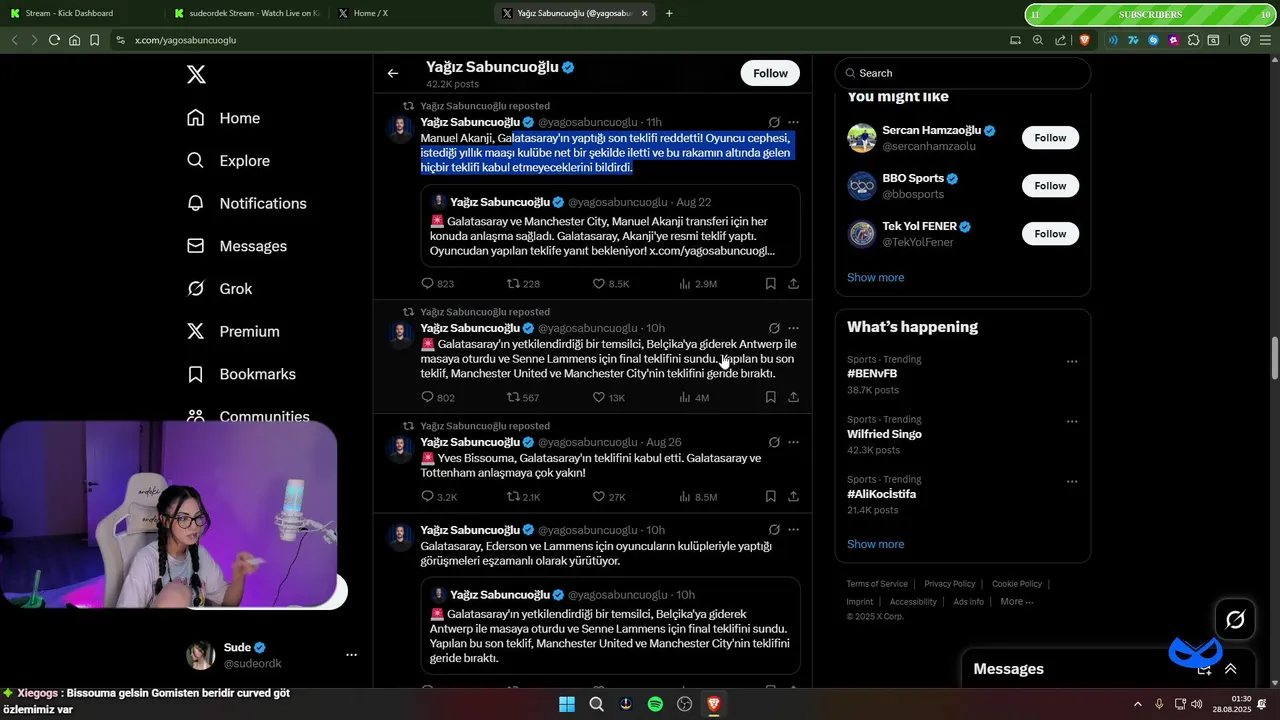Open the floating Grok button

click(x=1235, y=620)
